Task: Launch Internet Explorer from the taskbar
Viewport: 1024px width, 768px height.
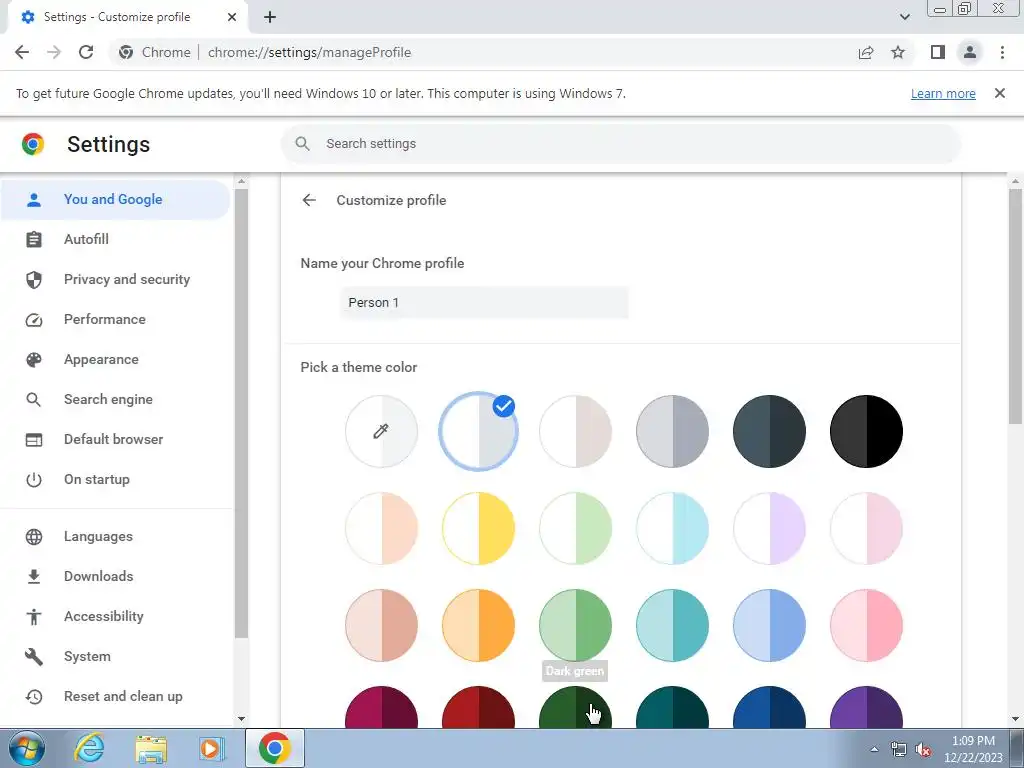Action: coord(89,748)
